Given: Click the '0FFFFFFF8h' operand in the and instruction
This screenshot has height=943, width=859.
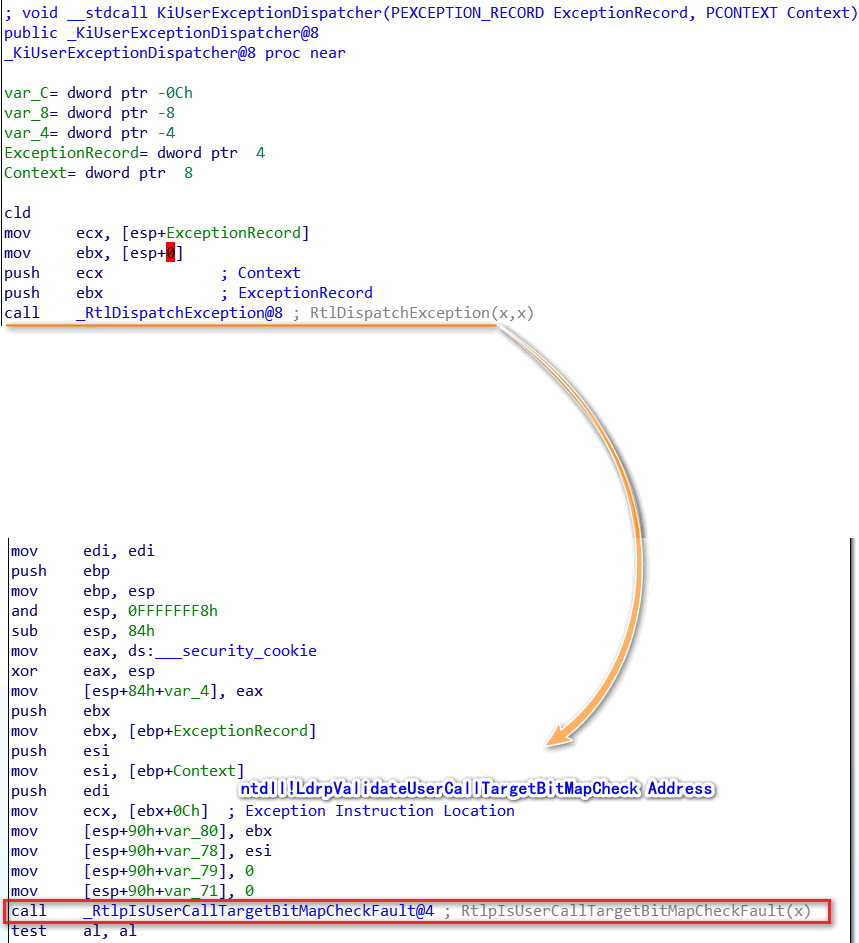Looking at the screenshot, I should [x=173, y=611].
